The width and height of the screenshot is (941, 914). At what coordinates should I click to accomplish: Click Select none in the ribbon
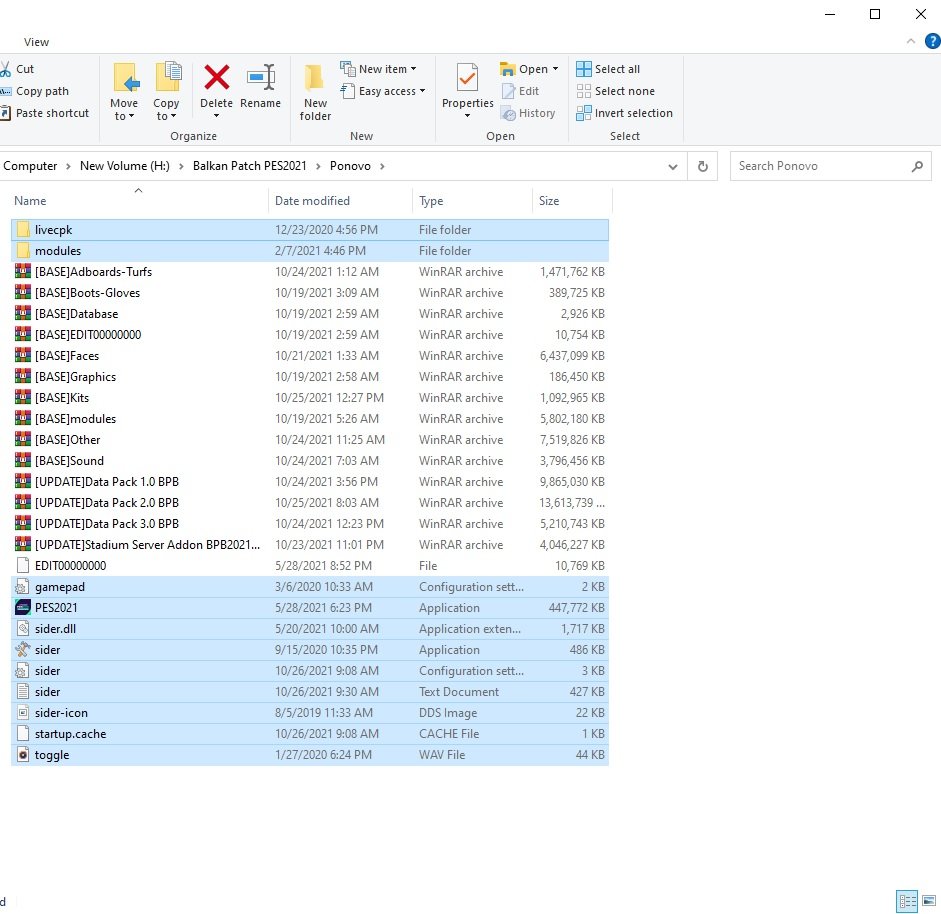point(615,91)
